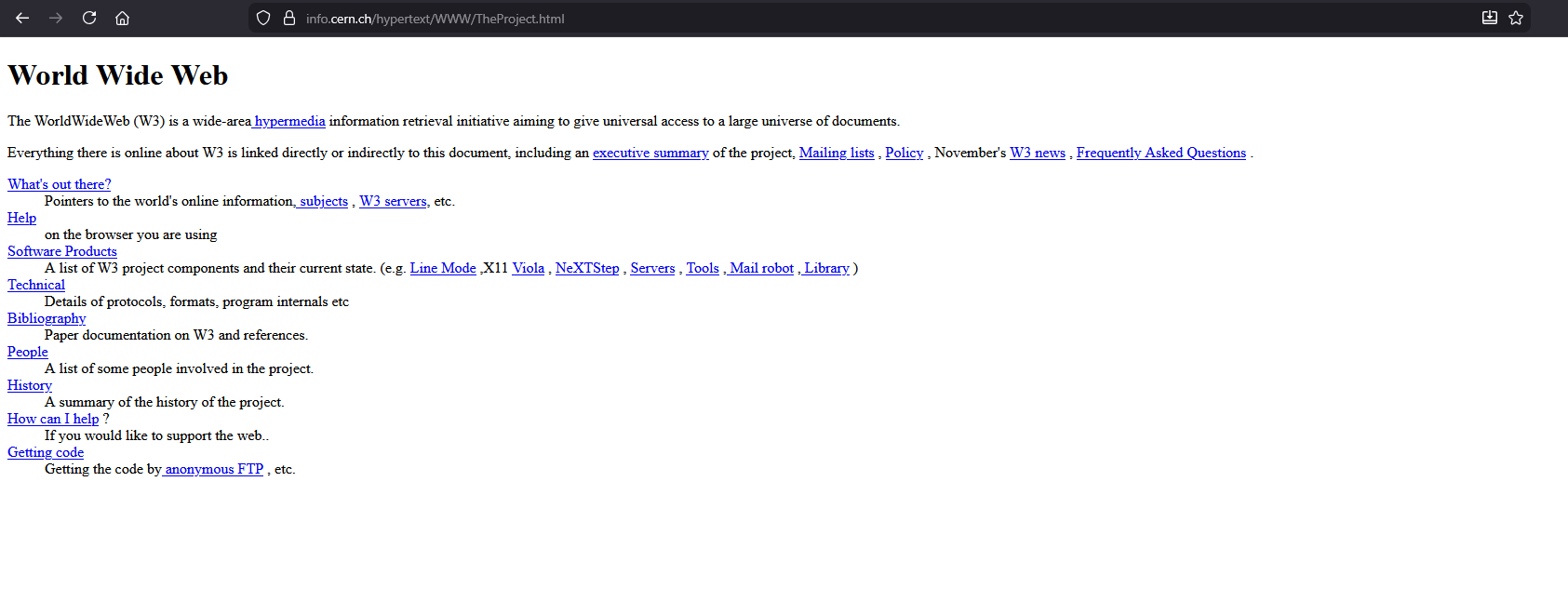
Task: Click the browser forward arrow
Action: [56, 18]
